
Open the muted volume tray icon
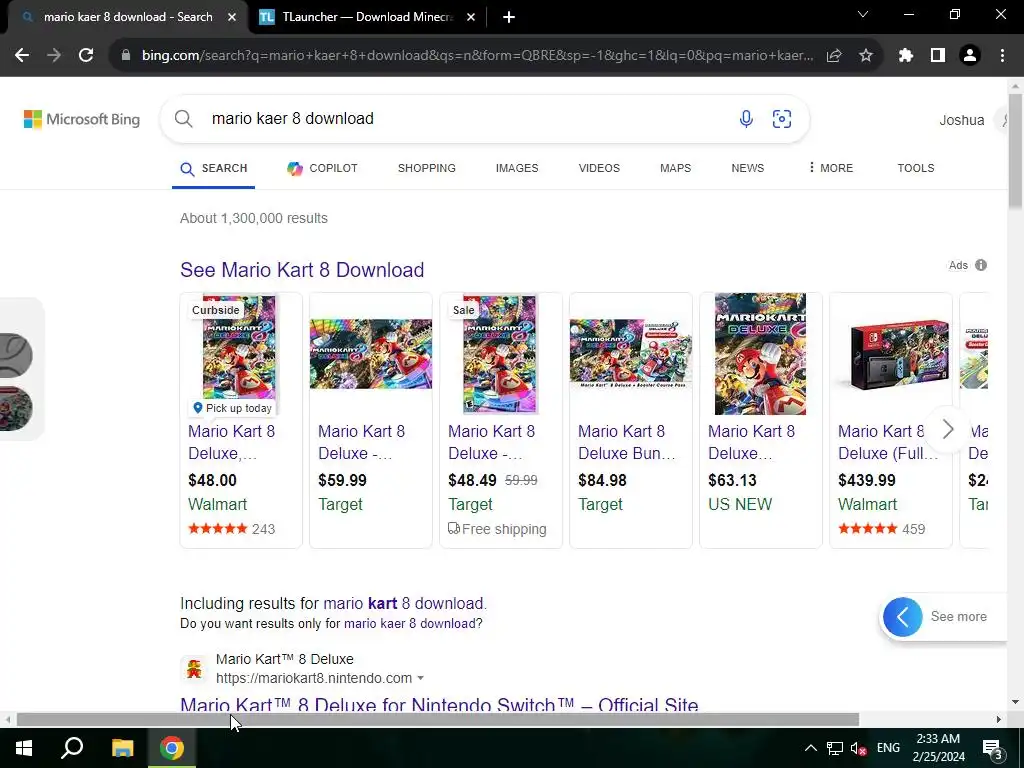[x=859, y=748]
